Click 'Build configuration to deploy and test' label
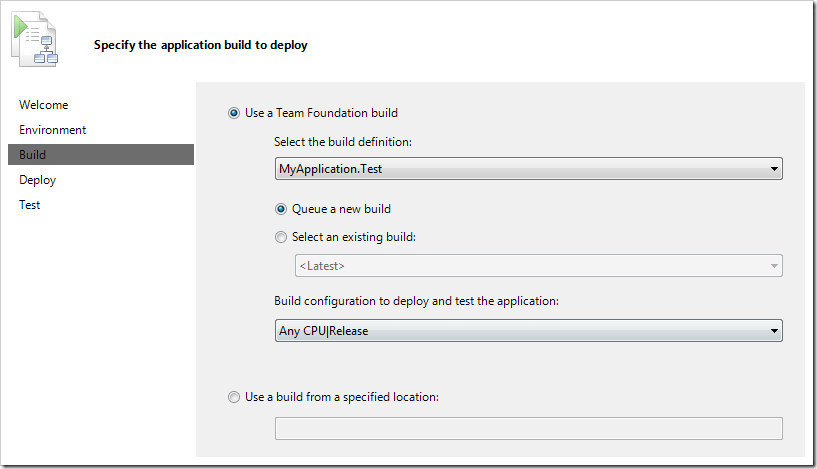Viewport: 817px width, 469px height. 416,301
